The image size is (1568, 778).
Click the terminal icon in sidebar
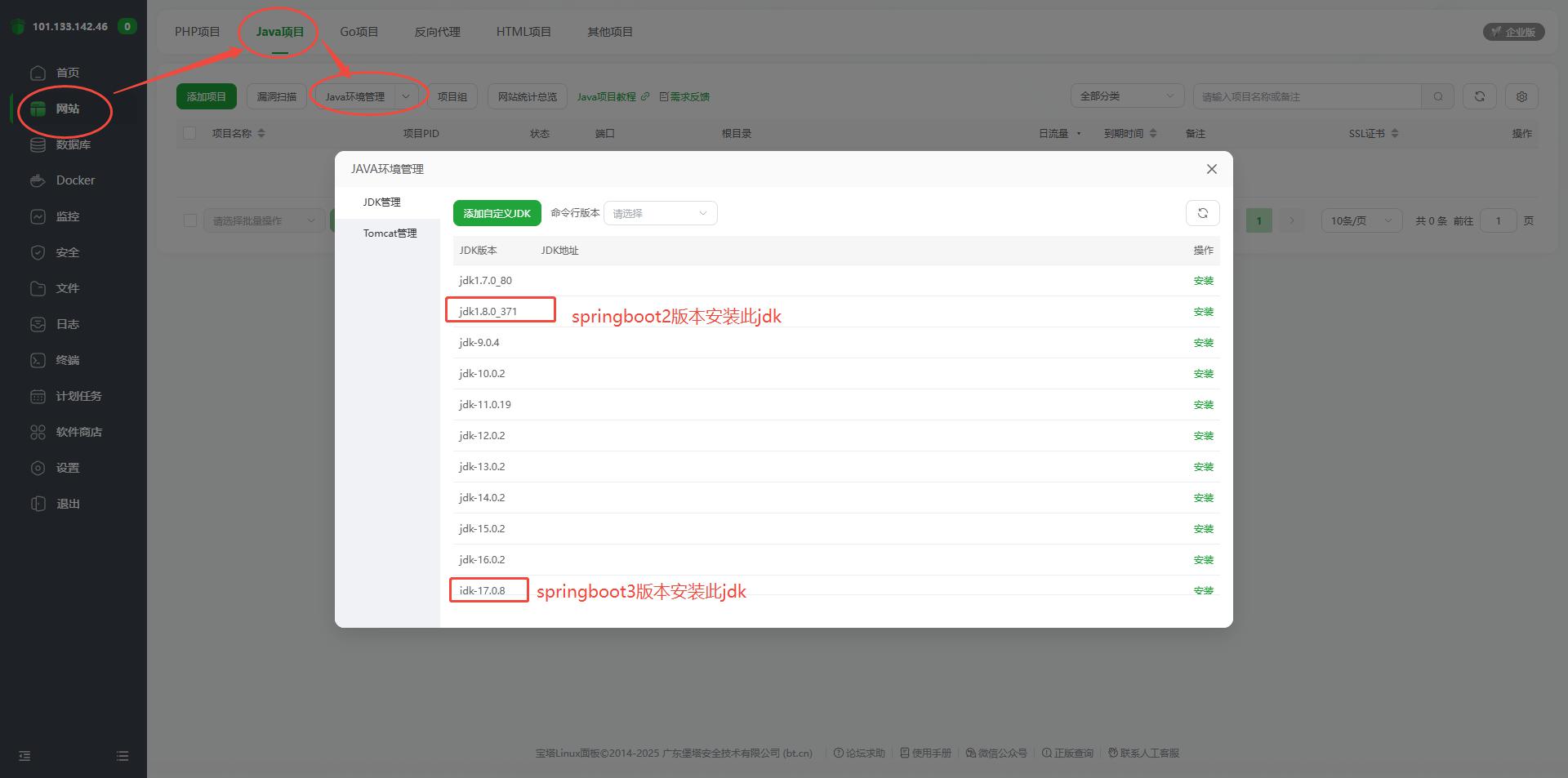pos(38,360)
